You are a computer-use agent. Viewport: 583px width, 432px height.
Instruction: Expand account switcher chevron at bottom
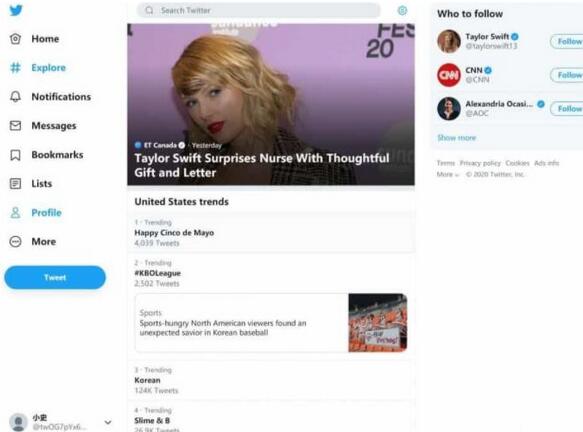(x=108, y=422)
